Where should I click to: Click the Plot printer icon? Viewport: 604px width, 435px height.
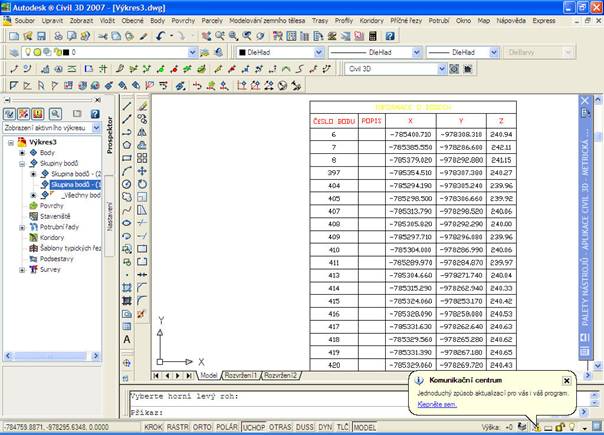click(58, 36)
